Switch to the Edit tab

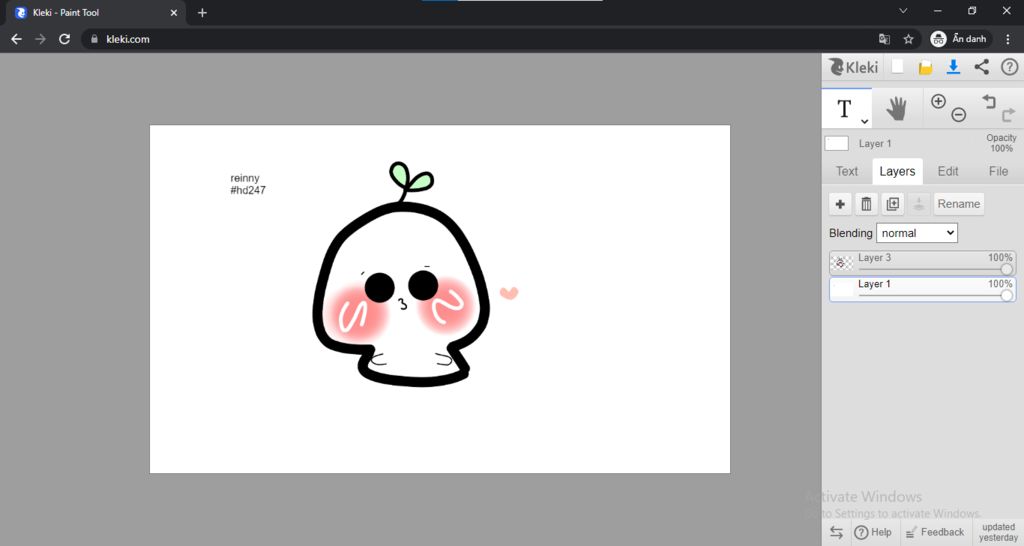(x=948, y=171)
